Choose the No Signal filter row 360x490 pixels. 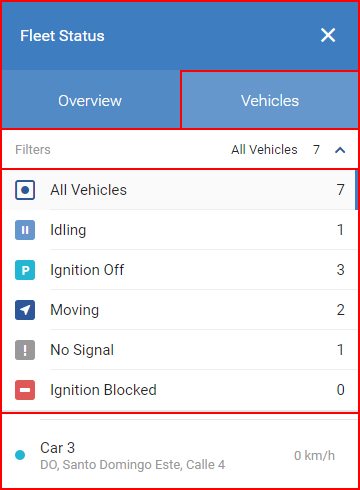coord(180,350)
